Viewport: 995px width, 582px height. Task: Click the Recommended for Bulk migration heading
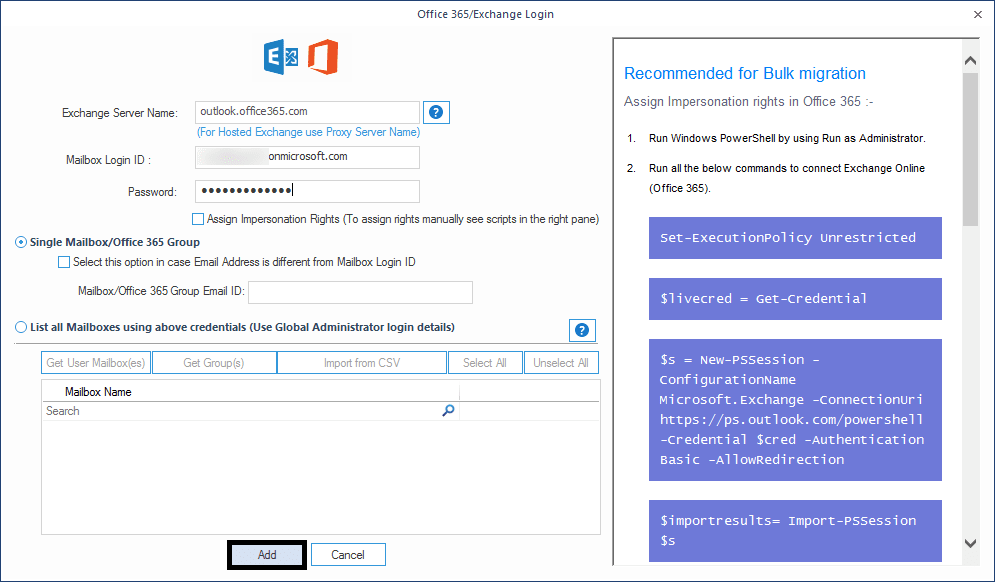pos(745,74)
